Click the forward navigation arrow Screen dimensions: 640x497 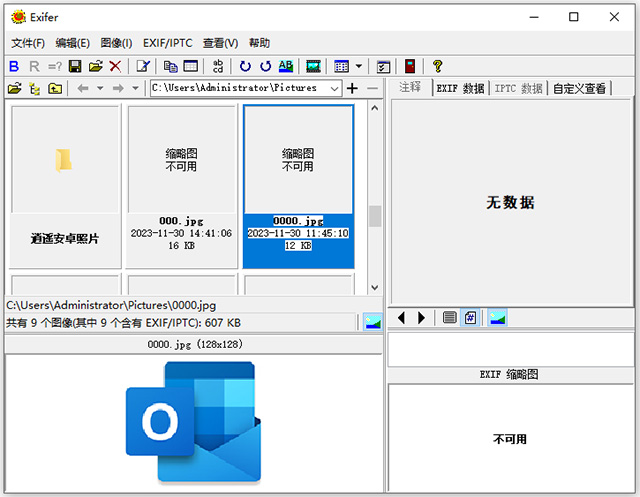pyautogui.click(x=118, y=88)
